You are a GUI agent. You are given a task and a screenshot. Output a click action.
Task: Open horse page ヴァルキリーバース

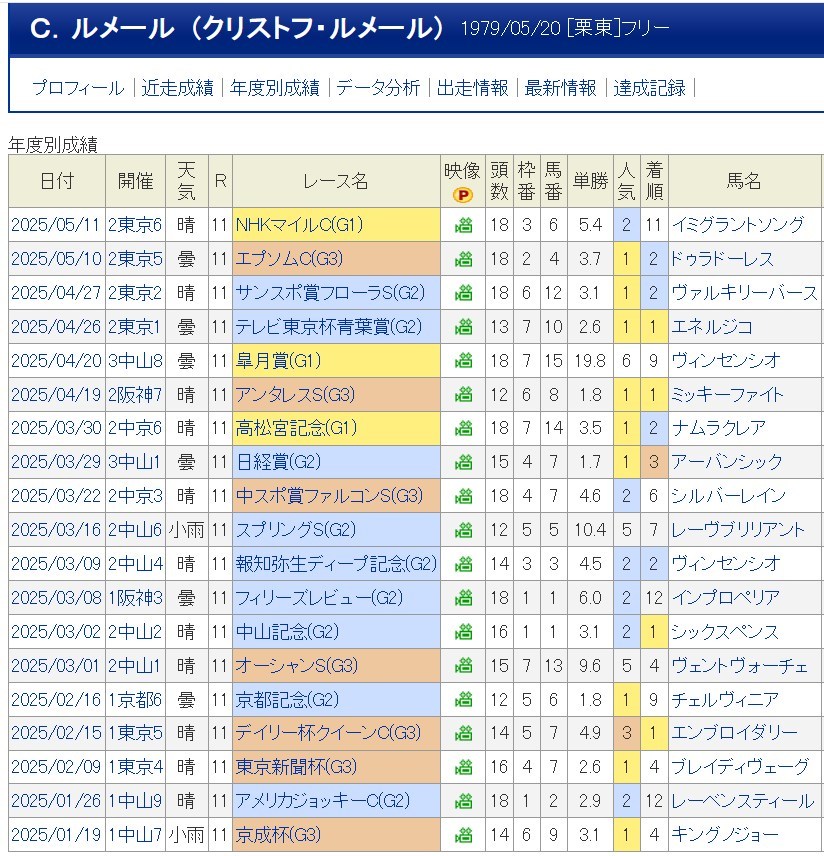click(745, 293)
